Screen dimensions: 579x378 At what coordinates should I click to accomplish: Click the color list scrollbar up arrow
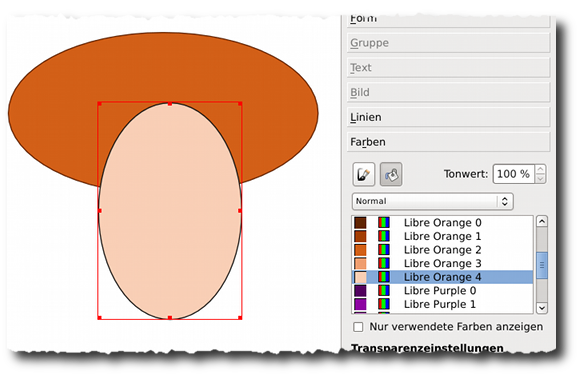(542, 221)
